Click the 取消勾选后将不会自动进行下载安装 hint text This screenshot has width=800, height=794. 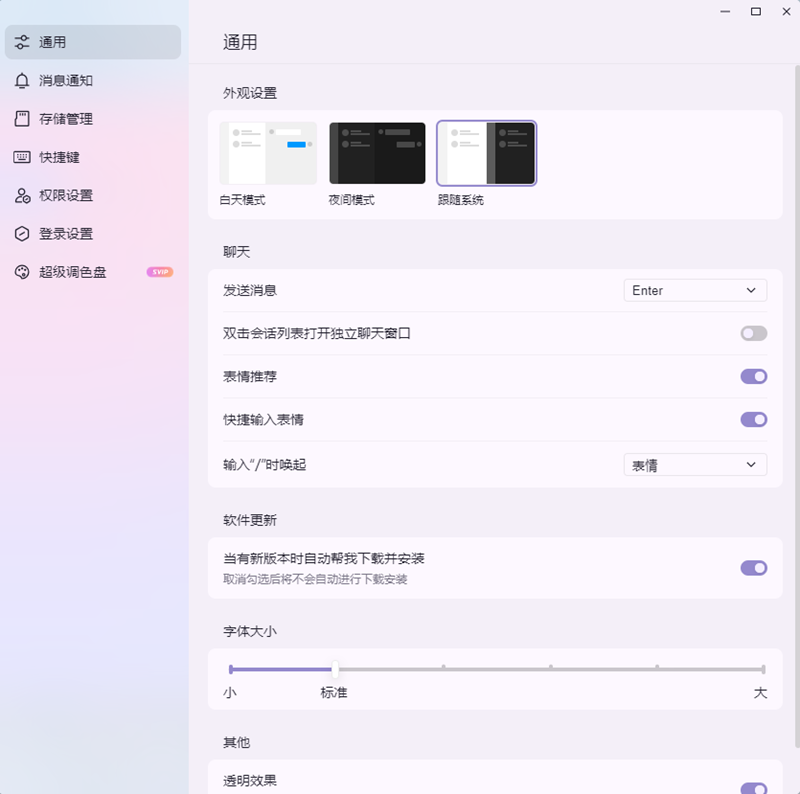(315, 579)
